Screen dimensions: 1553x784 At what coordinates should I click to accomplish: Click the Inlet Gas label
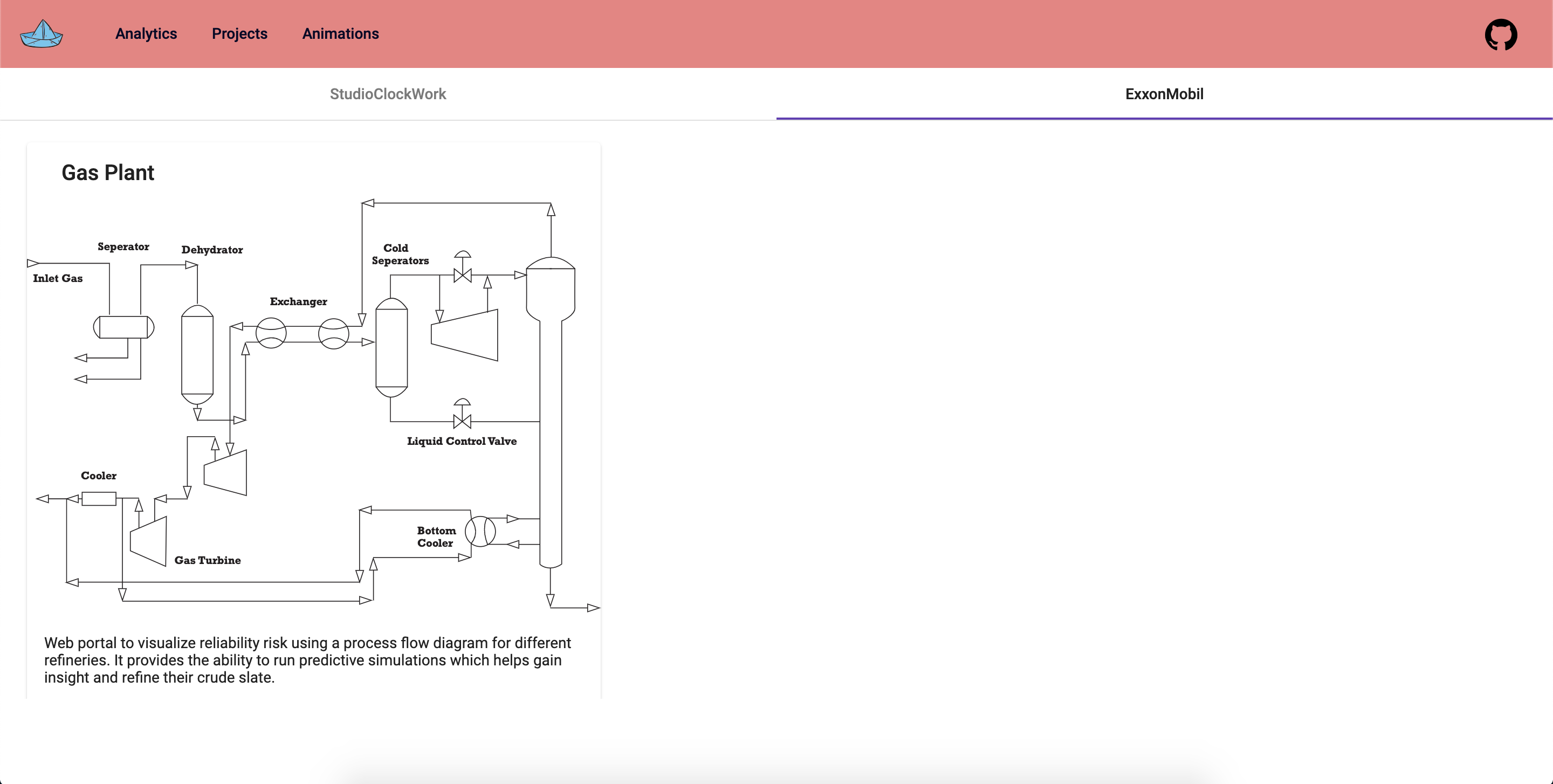pyautogui.click(x=58, y=278)
